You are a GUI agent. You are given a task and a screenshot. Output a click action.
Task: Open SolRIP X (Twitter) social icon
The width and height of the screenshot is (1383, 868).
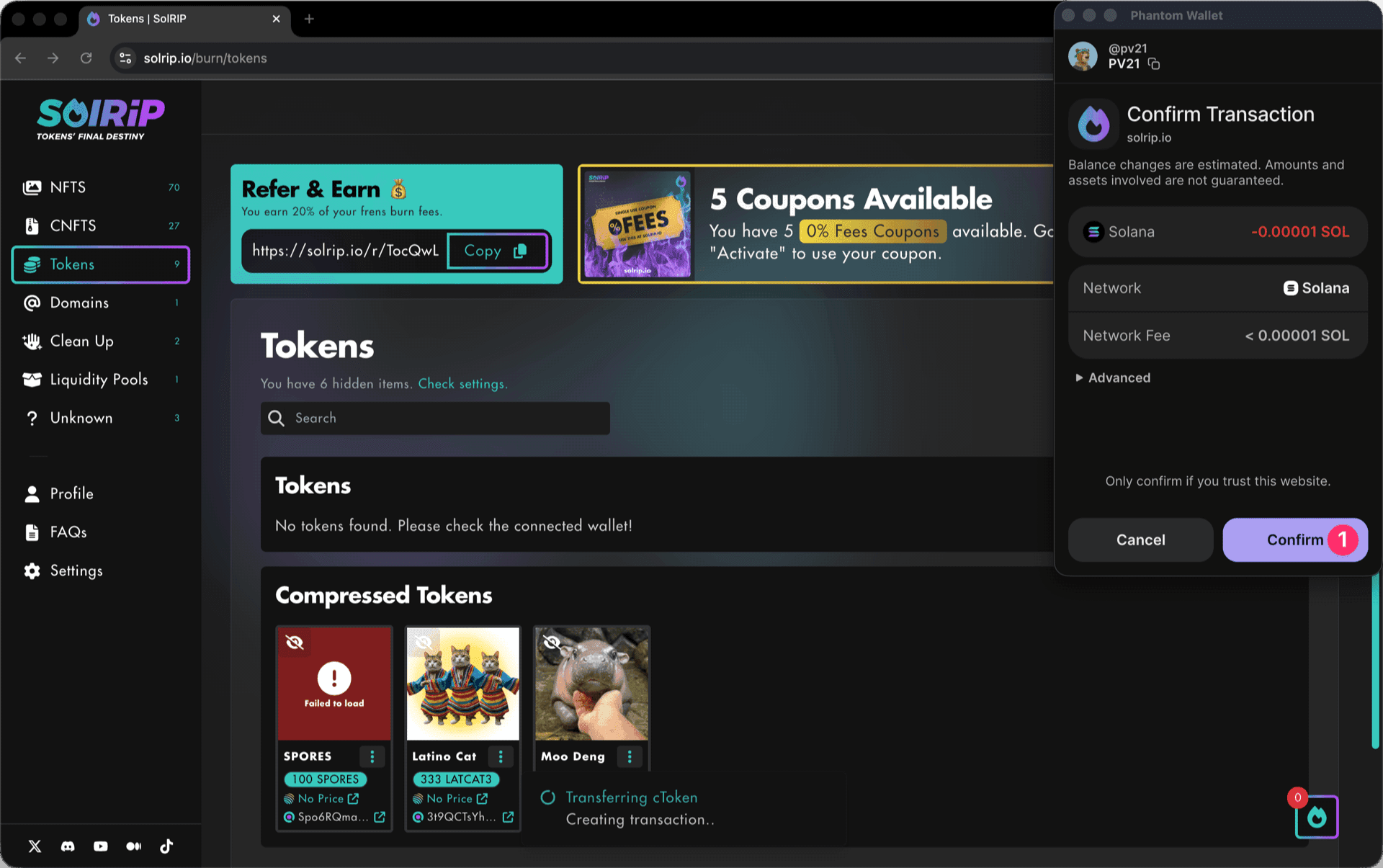point(35,846)
